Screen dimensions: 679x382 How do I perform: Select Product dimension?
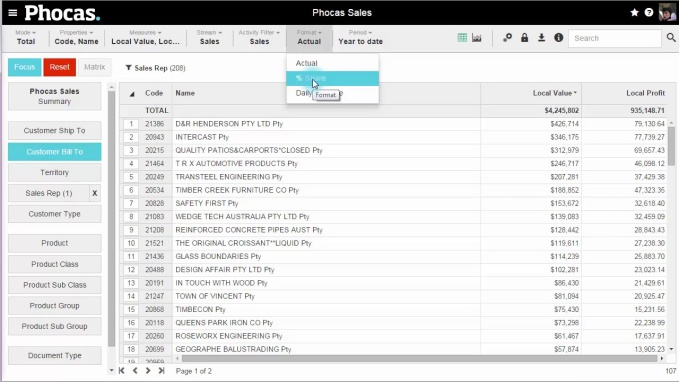click(x=55, y=243)
